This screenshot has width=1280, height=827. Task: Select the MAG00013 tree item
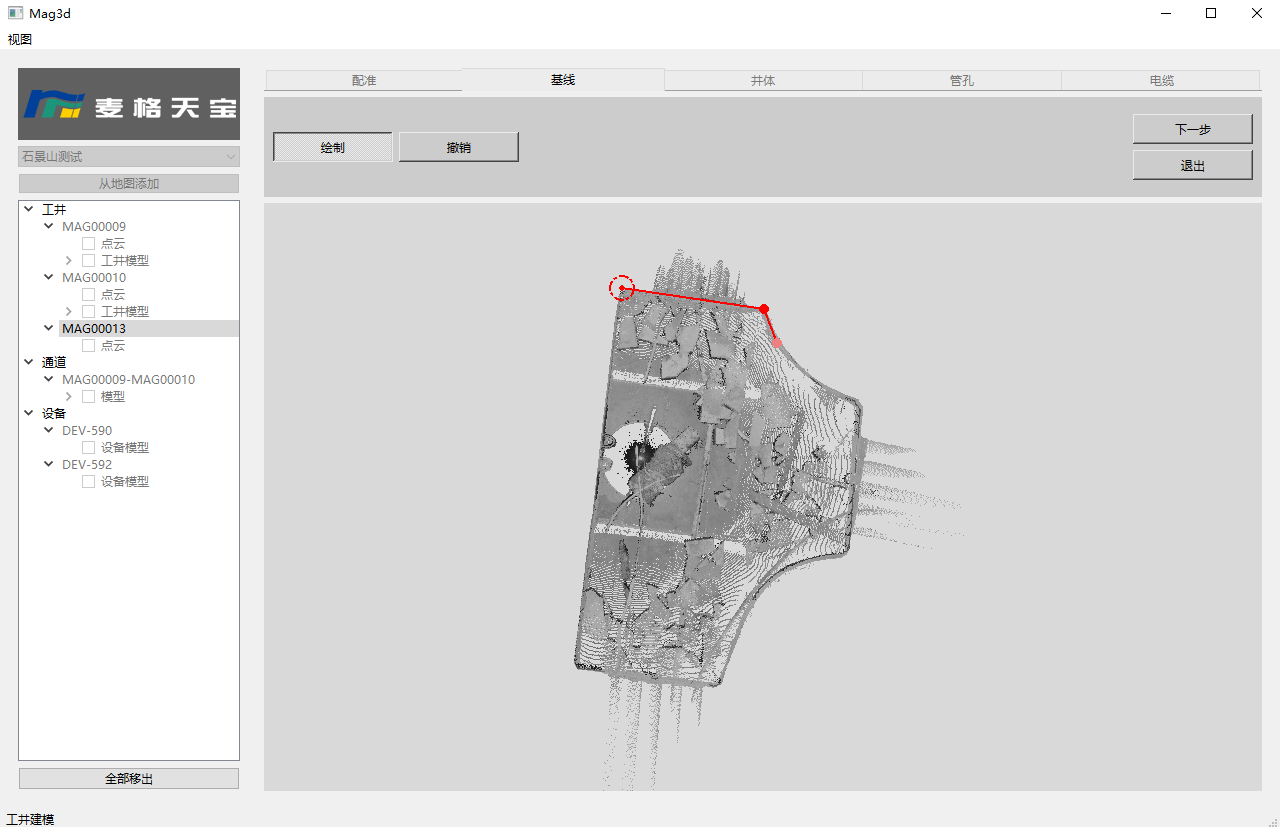[94, 329]
